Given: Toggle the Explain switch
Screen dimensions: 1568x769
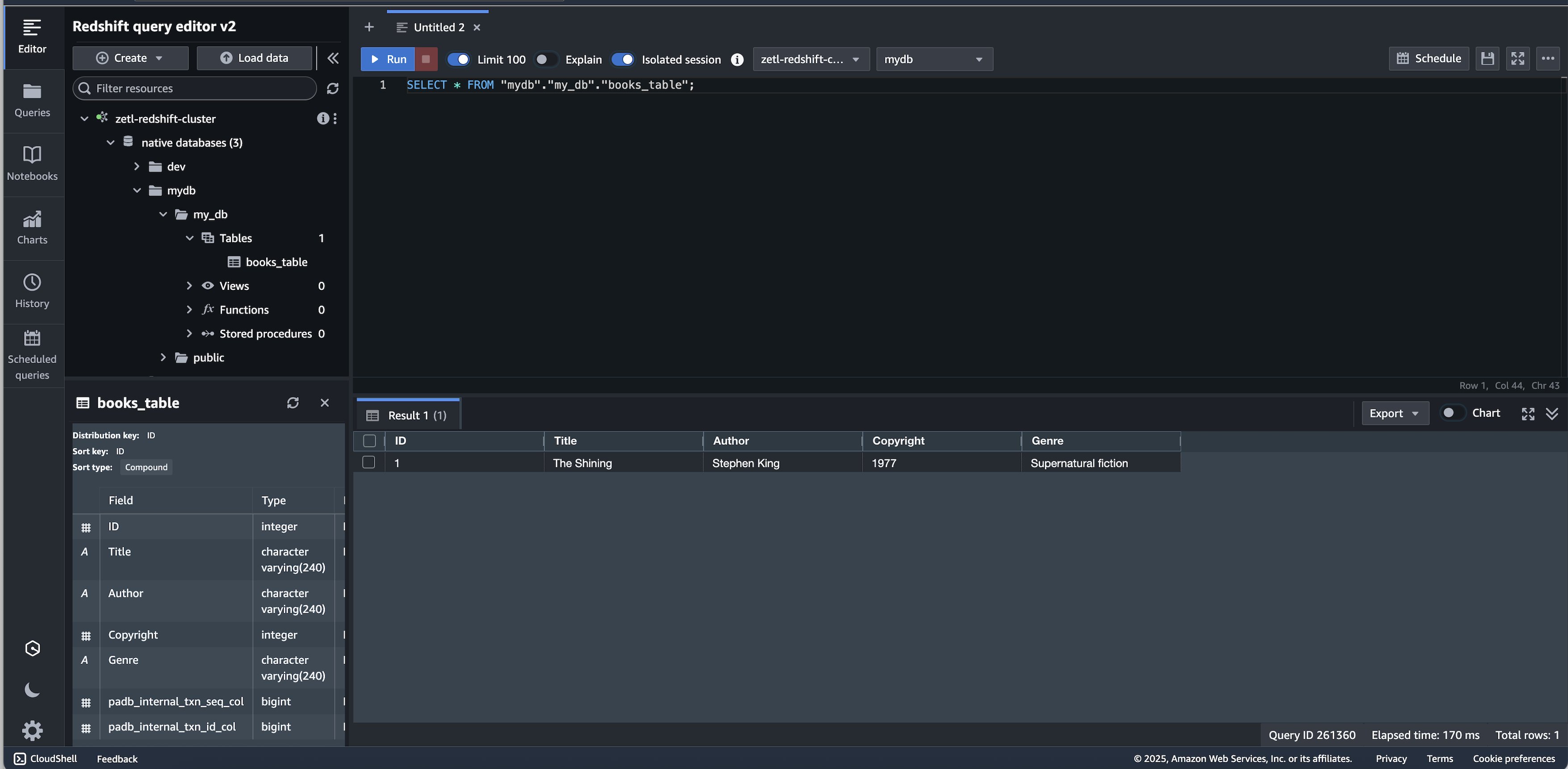Looking at the screenshot, I should [546, 59].
